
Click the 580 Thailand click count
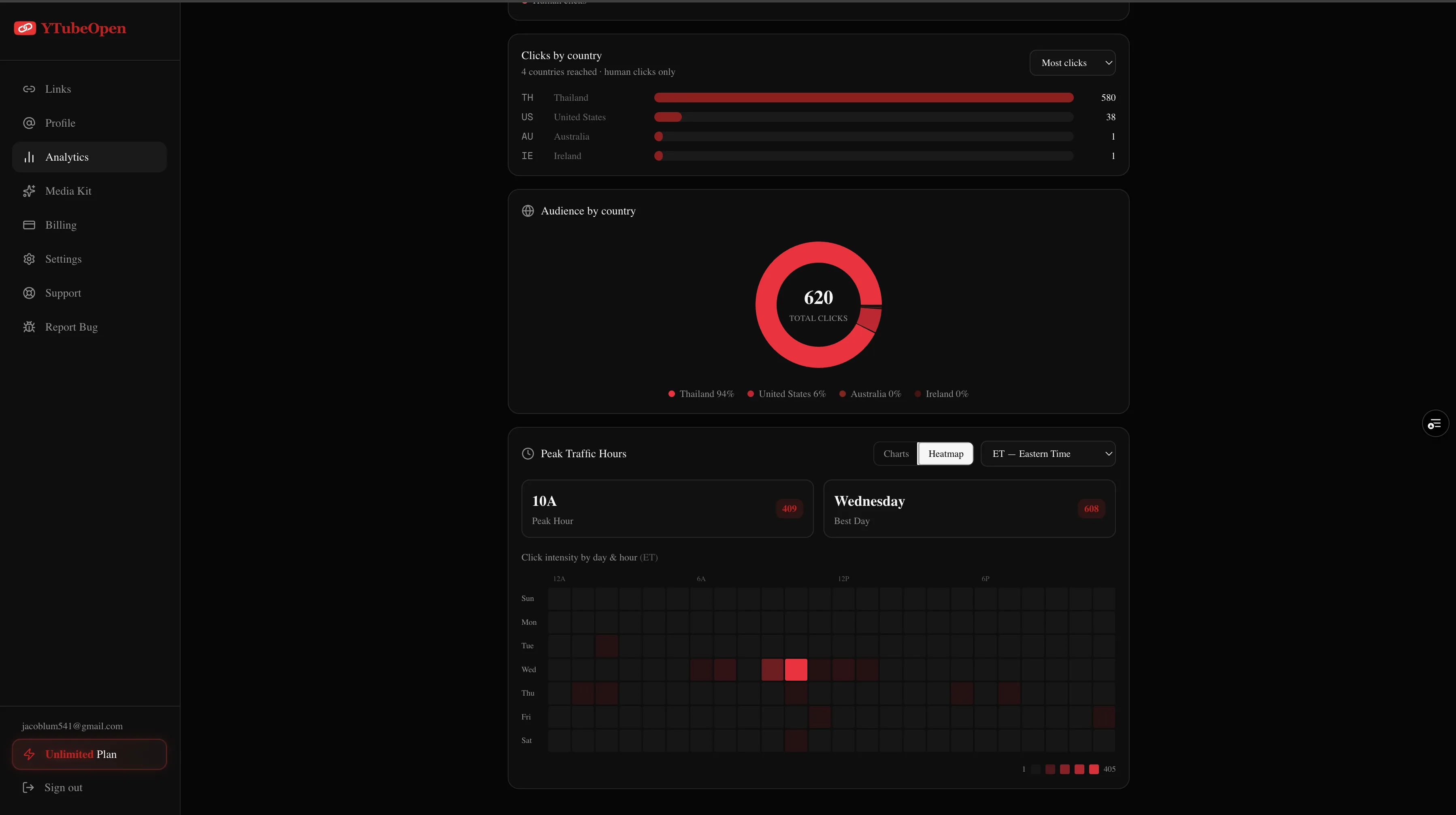pos(1108,98)
